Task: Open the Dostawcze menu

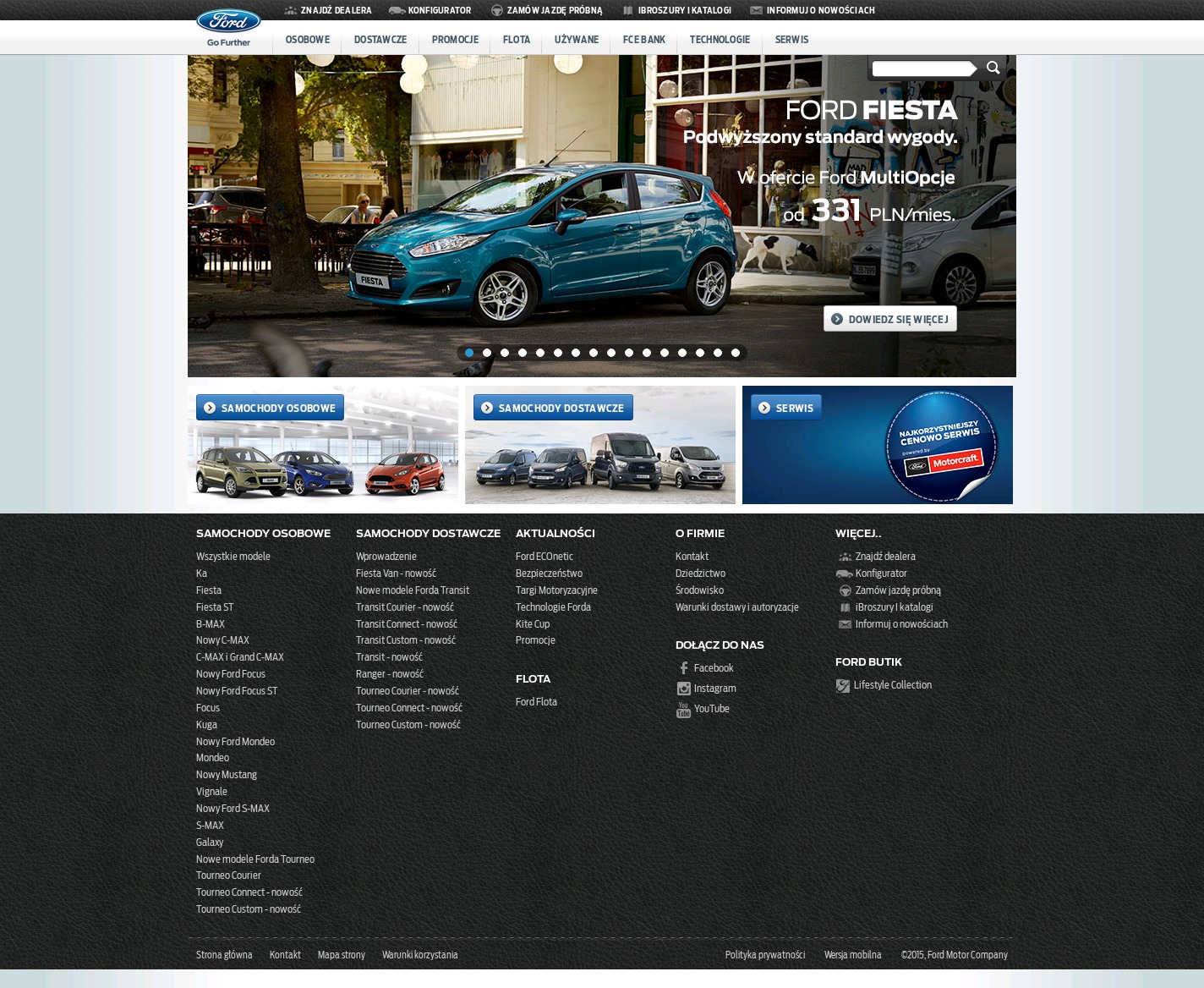Action: pos(380,40)
